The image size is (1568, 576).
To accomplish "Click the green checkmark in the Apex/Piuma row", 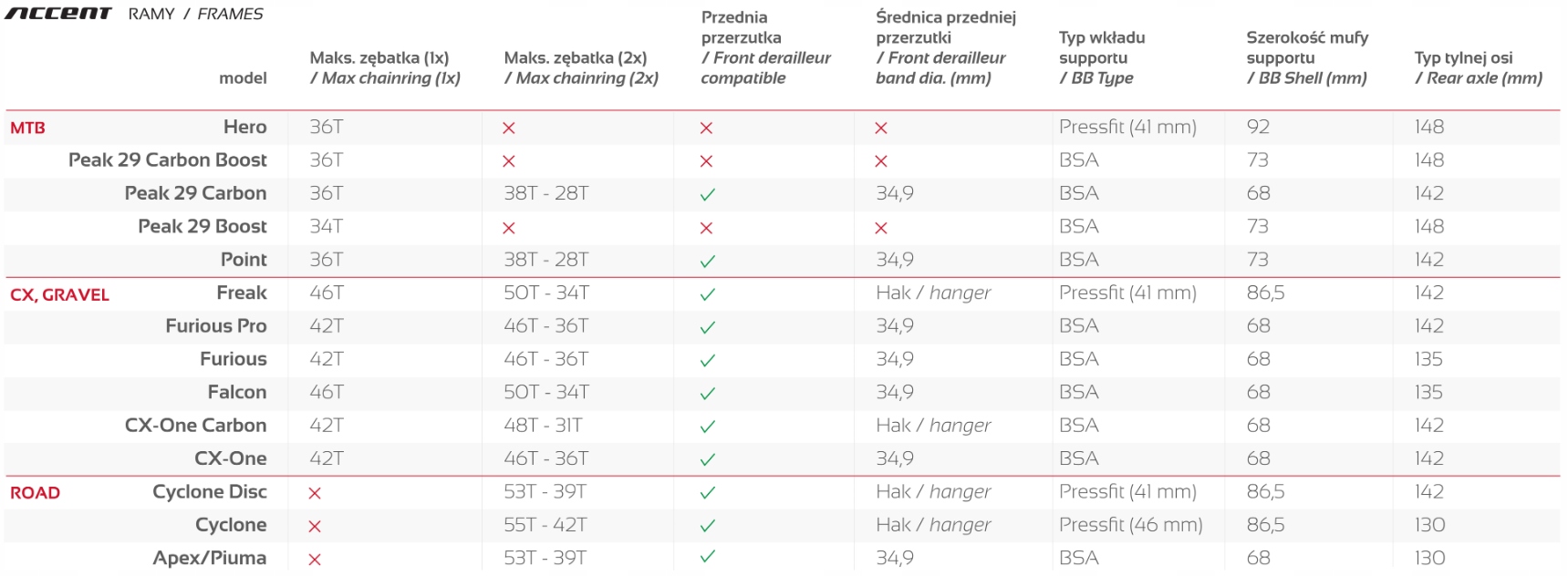I will (707, 556).
